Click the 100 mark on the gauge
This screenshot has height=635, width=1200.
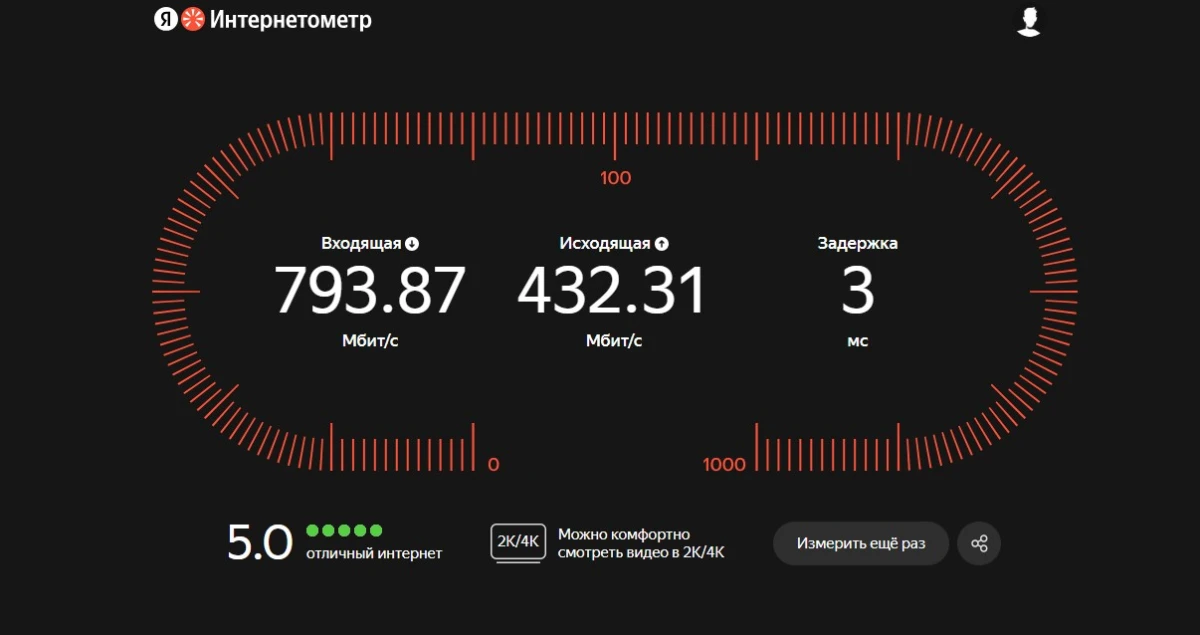(615, 179)
